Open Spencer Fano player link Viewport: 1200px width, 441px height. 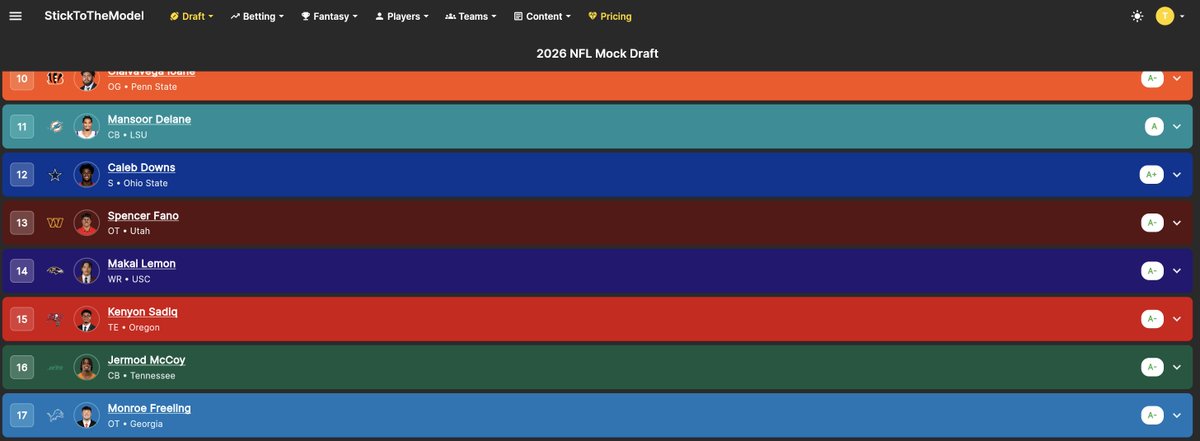(143, 215)
